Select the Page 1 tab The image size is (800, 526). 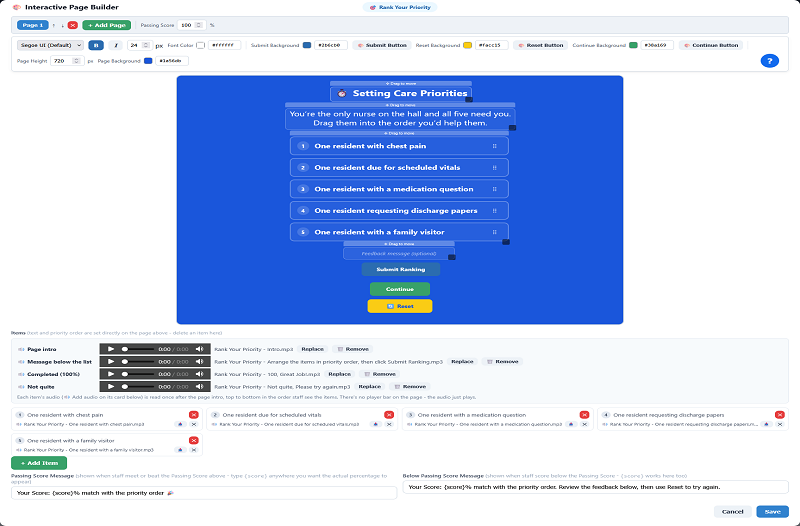[33, 25]
